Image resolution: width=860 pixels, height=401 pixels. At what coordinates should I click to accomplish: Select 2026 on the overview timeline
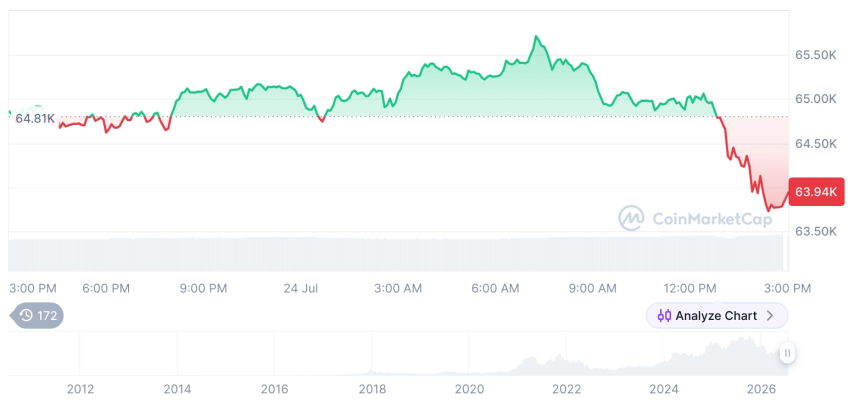click(x=762, y=389)
